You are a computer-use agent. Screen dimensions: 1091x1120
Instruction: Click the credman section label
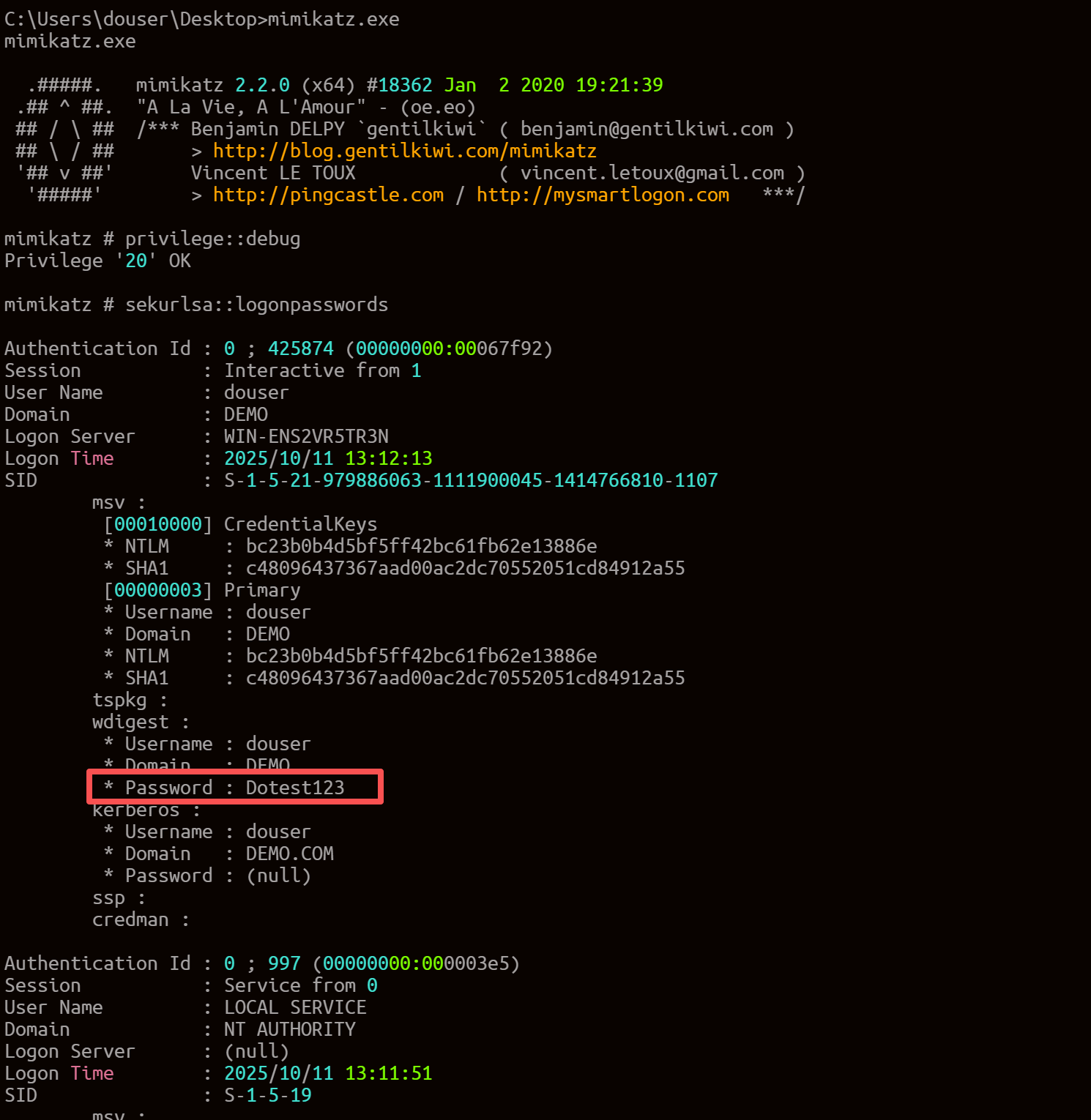coord(130,920)
